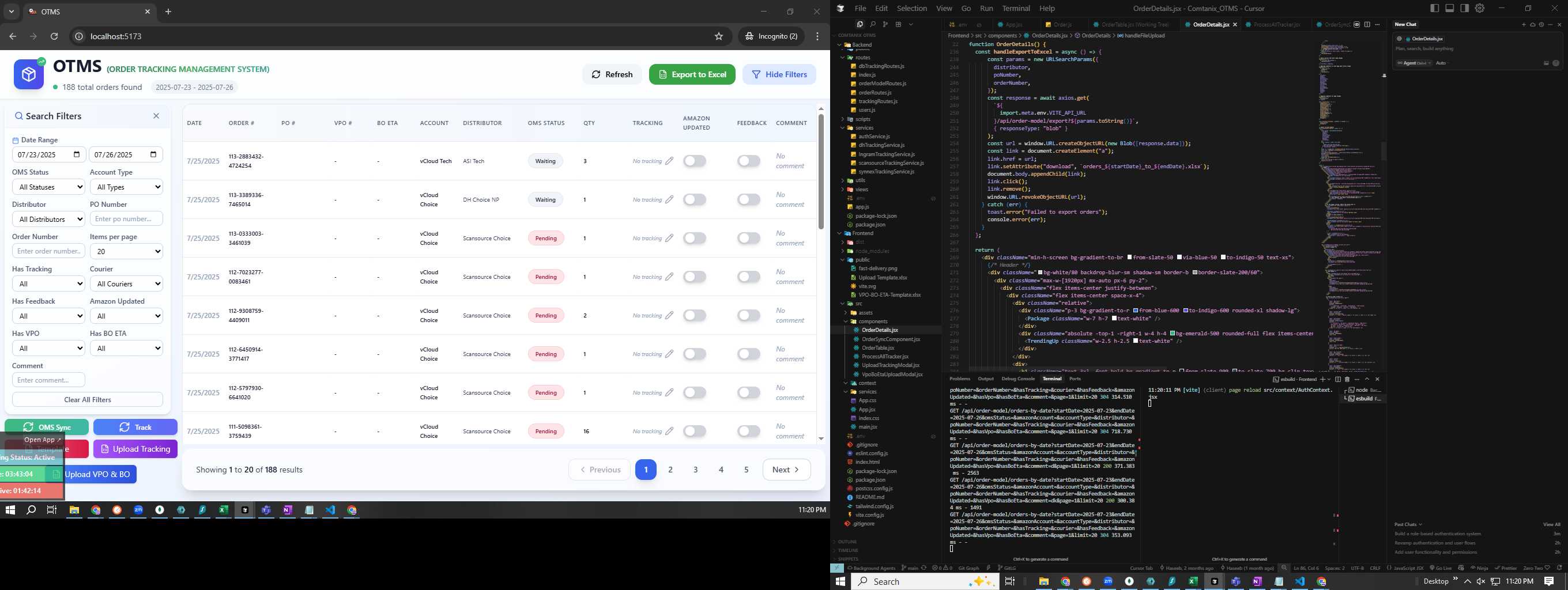Split the terminal in Cursor panel
1568x590 pixels.
(1338, 379)
